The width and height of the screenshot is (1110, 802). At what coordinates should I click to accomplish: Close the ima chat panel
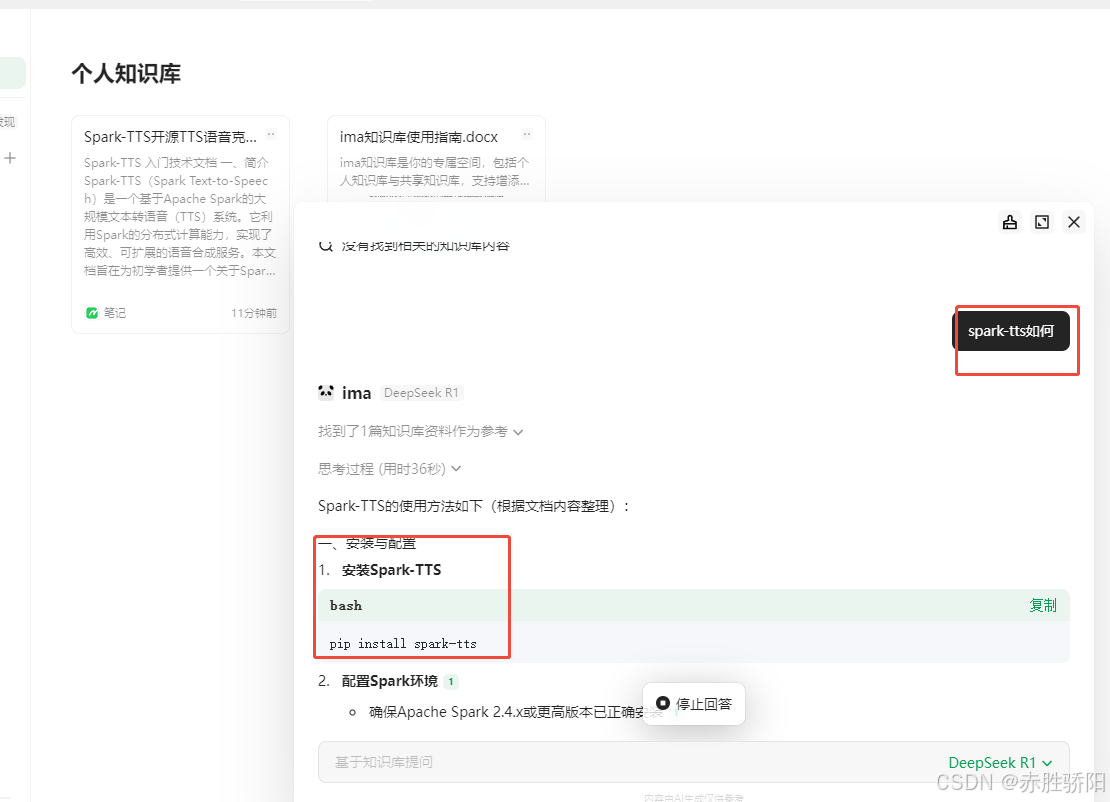tap(1074, 222)
